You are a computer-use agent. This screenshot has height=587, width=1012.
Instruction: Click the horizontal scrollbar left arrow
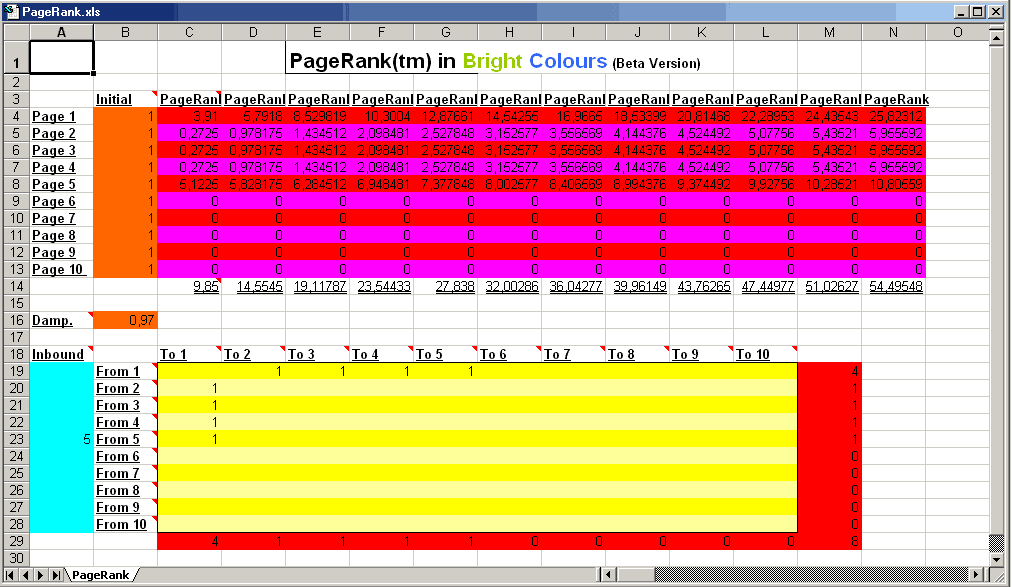[x=608, y=574]
